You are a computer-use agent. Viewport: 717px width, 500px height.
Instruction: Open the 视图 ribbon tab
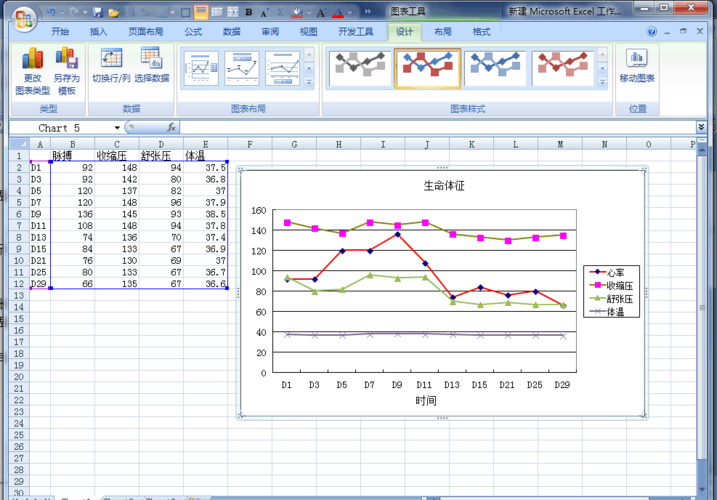click(x=308, y=32)
